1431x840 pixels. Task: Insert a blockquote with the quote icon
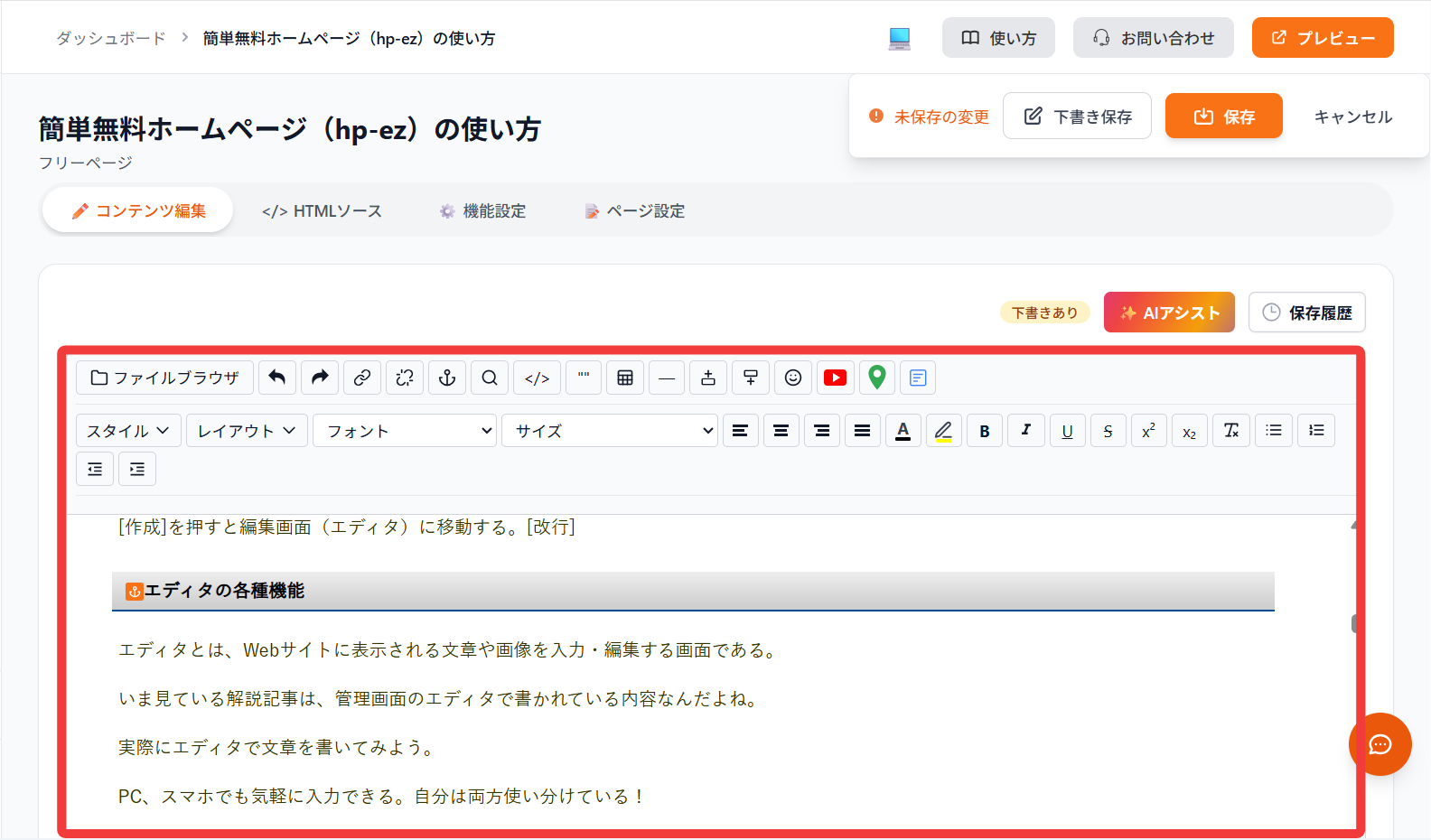click(x=584, y=378)
